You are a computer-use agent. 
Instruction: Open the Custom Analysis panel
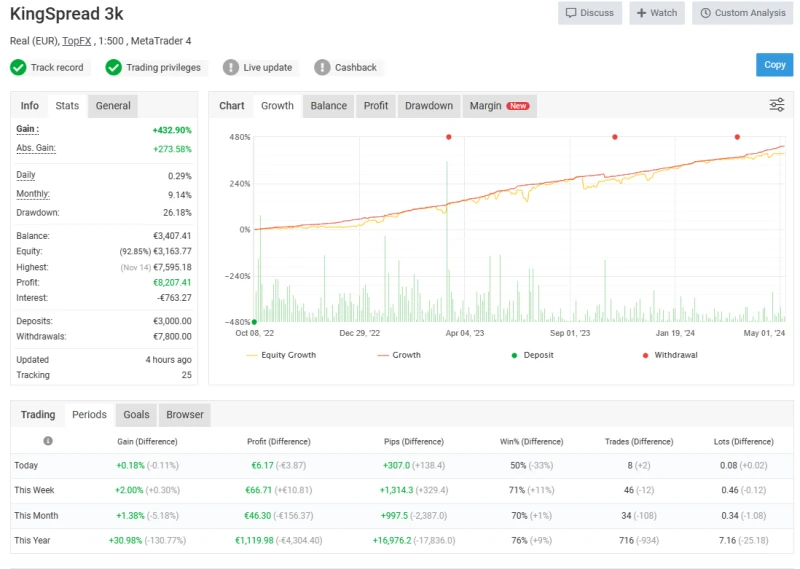(x=742, y=13)
